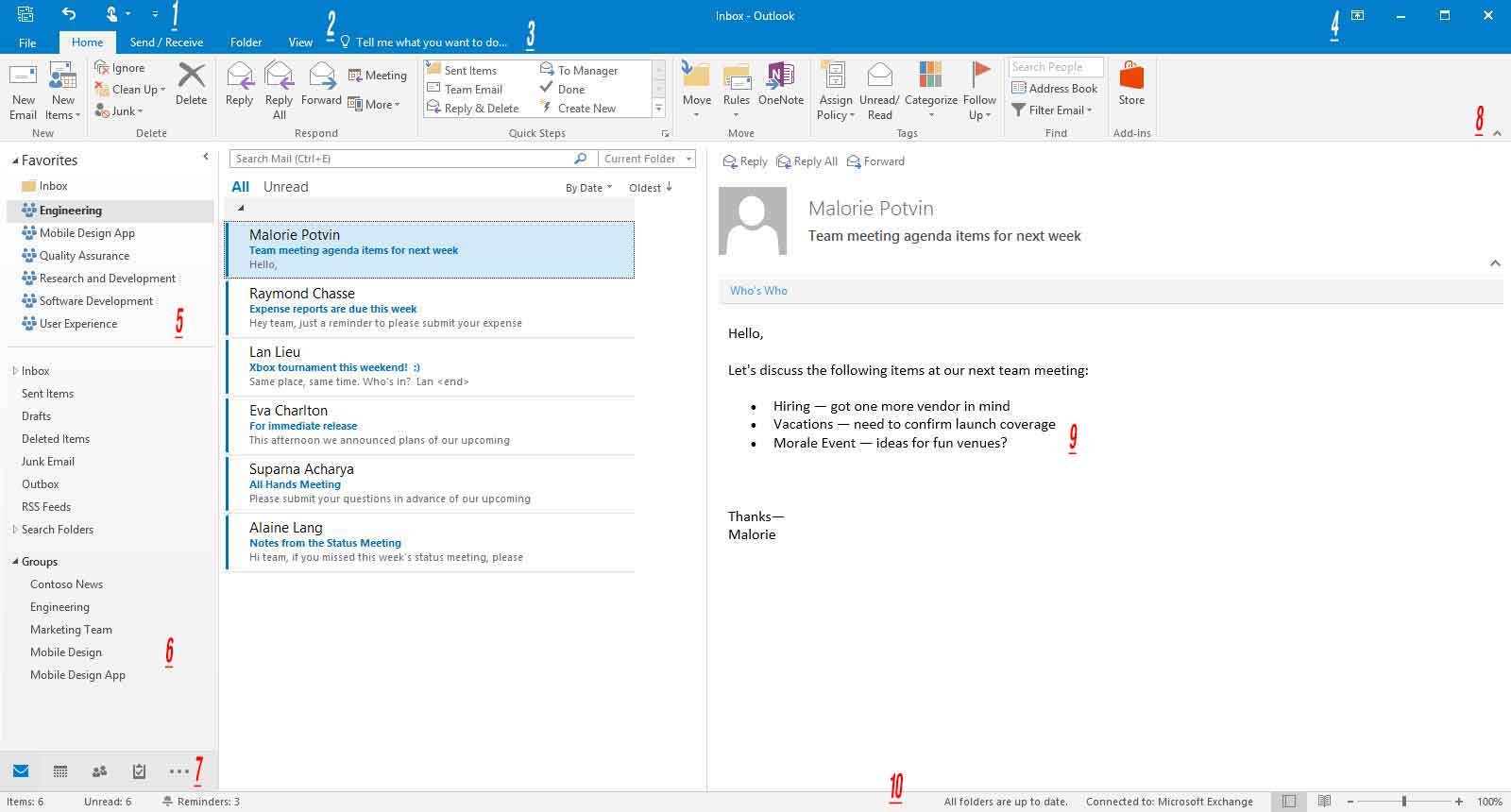Image resolution: width=1511 pixels, height=812 pixels.
Task: Open the More respond options dropdown
Action: coord(374,105)
